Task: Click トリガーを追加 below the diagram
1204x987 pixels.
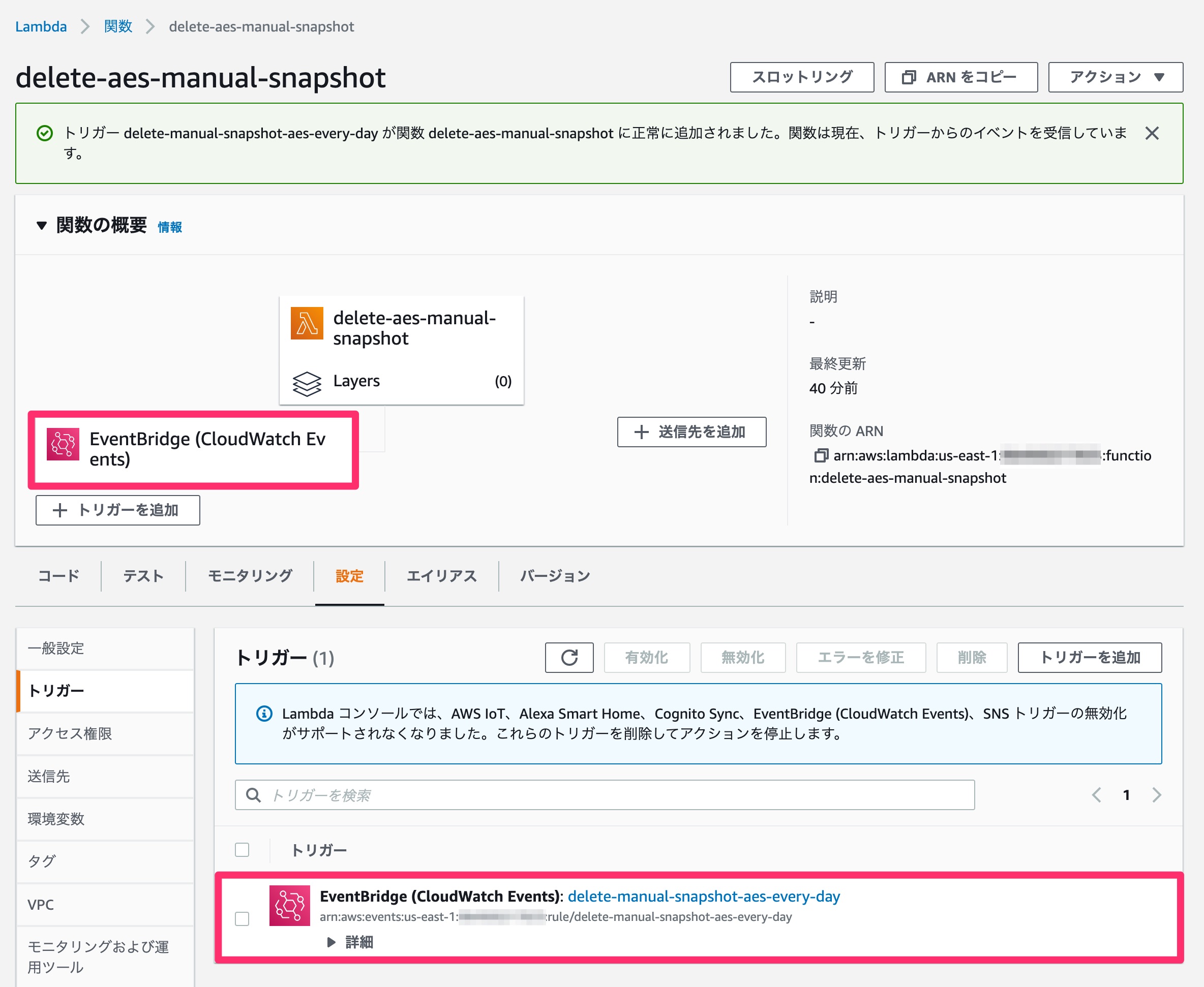Action: 118,510
